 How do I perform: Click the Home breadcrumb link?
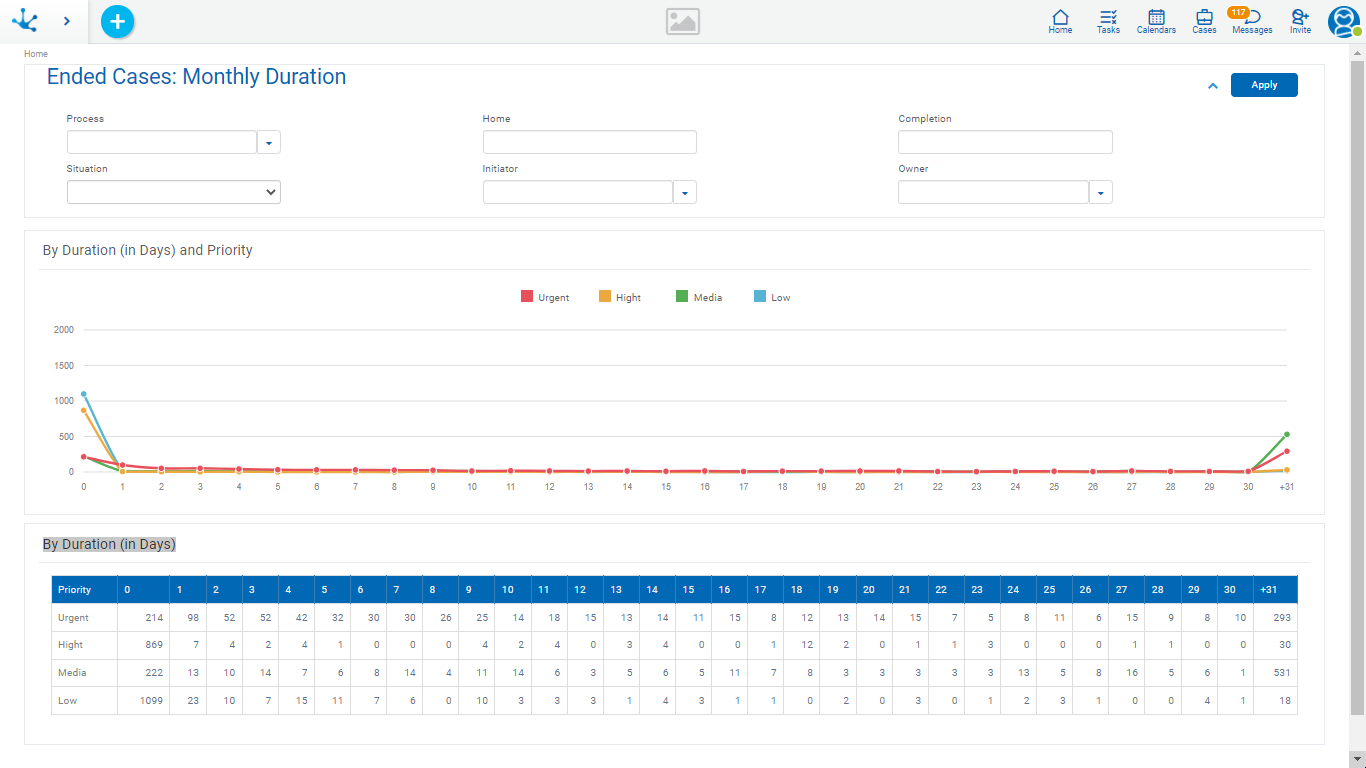pos(36,54)
